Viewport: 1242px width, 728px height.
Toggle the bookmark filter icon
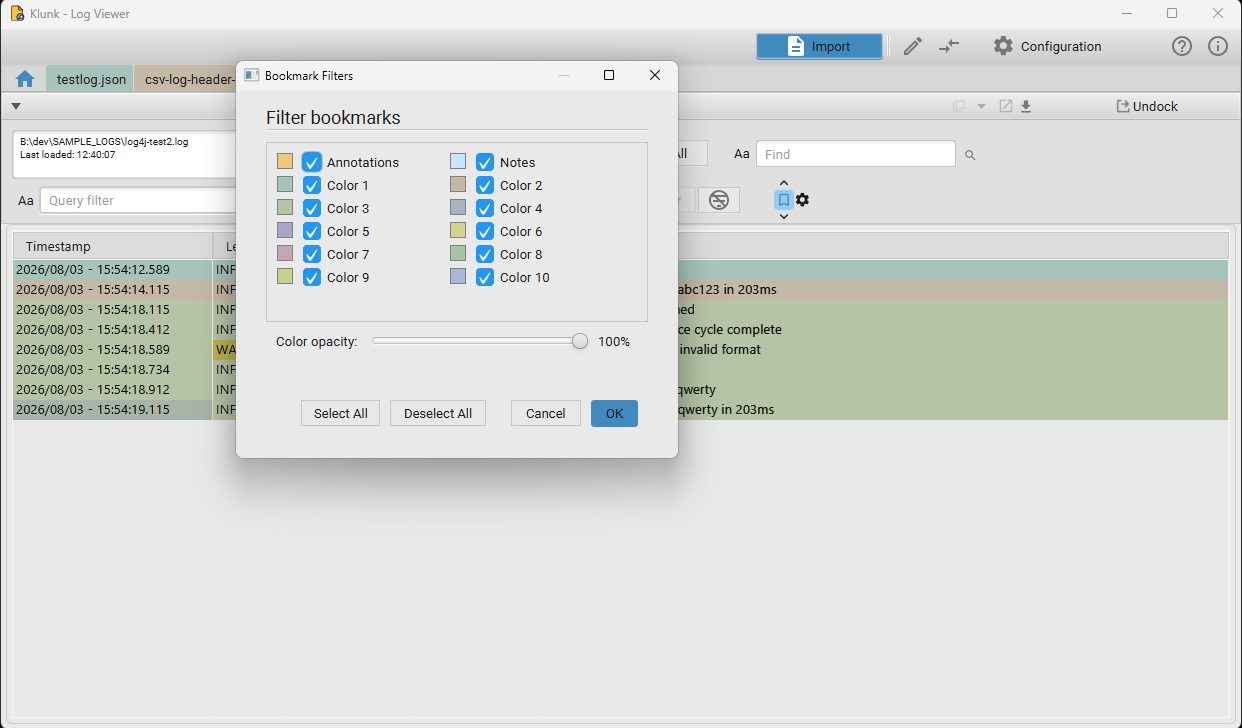(x=784, y=200)
